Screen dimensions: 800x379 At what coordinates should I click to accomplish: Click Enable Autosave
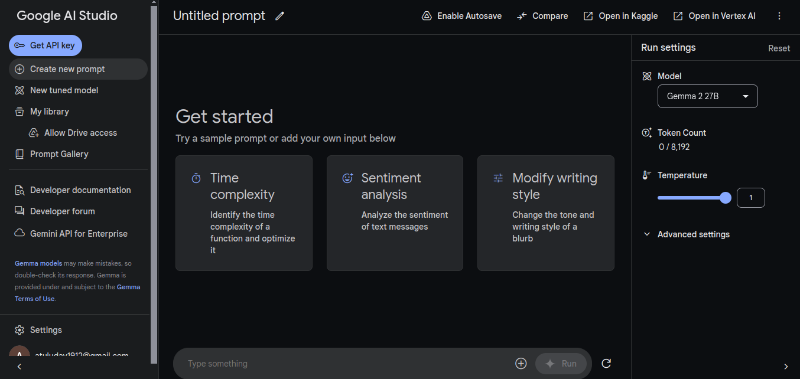pos(462,16)
